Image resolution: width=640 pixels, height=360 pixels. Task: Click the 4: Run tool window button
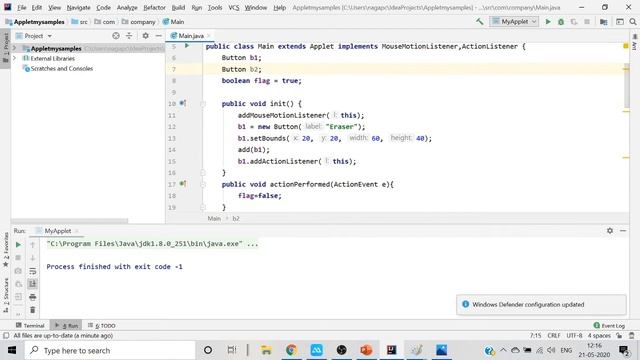[x=66, y=325]
